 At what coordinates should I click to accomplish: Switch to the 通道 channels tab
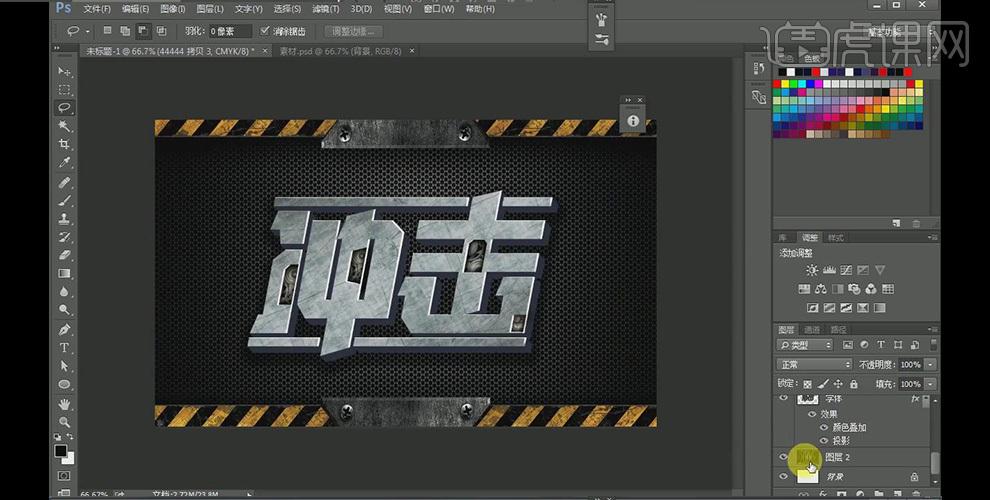click(x=812, y=330)
